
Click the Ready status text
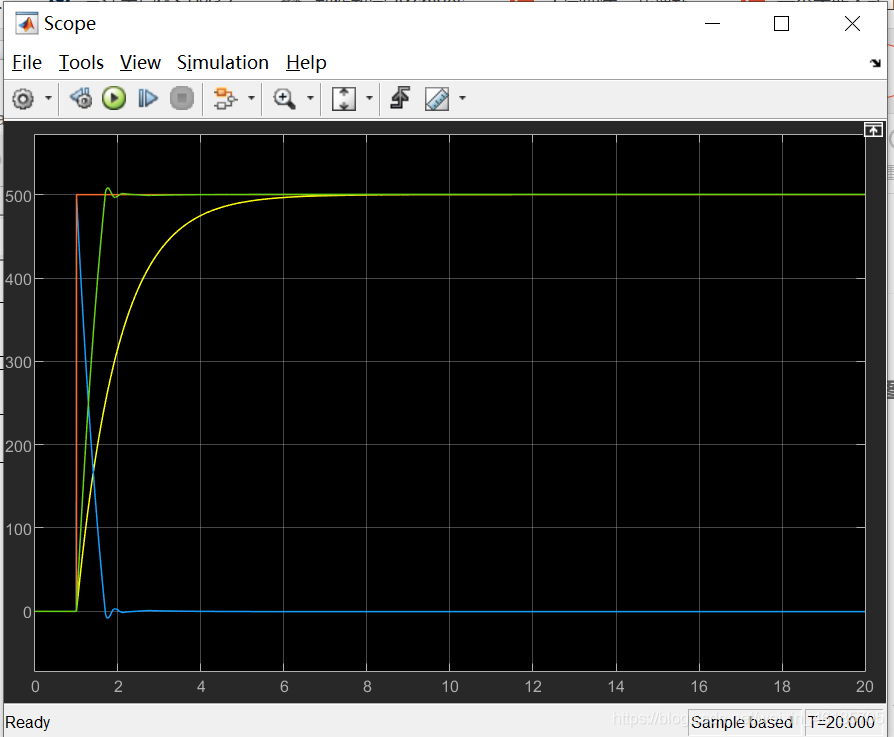click(27, 722)
